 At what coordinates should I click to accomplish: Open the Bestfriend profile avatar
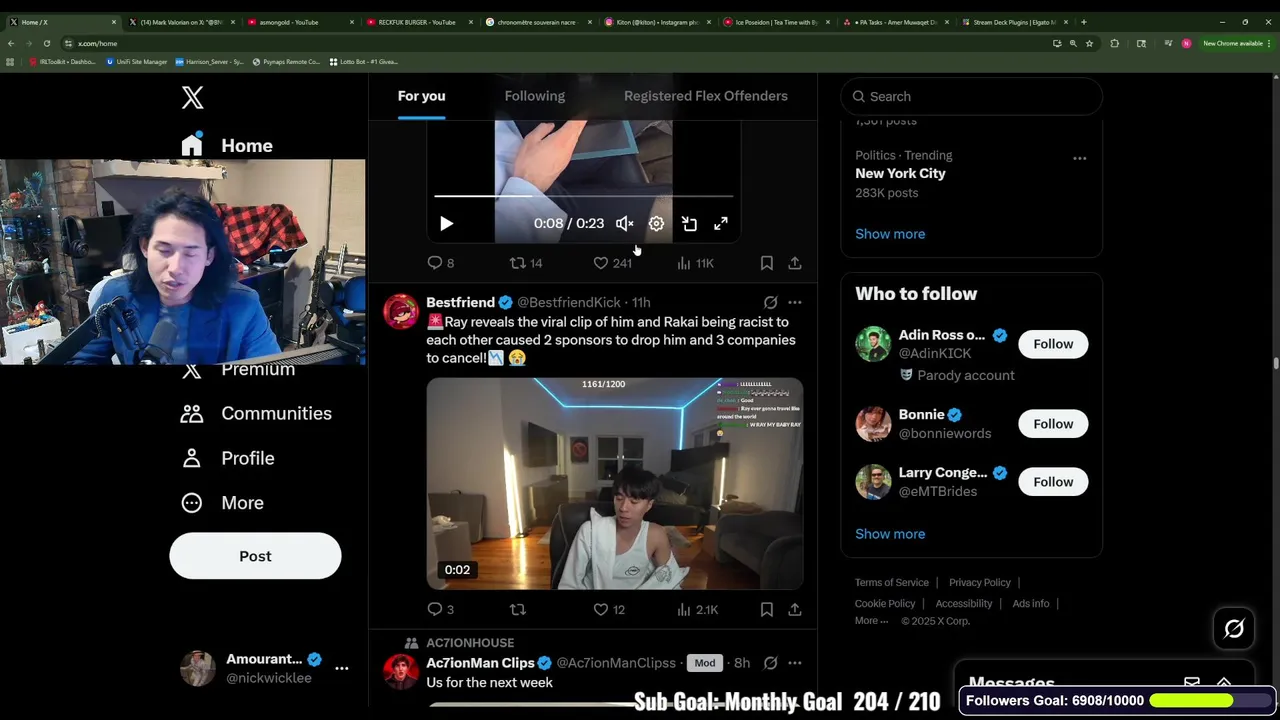pyautogui.click(x=401, y=311)
